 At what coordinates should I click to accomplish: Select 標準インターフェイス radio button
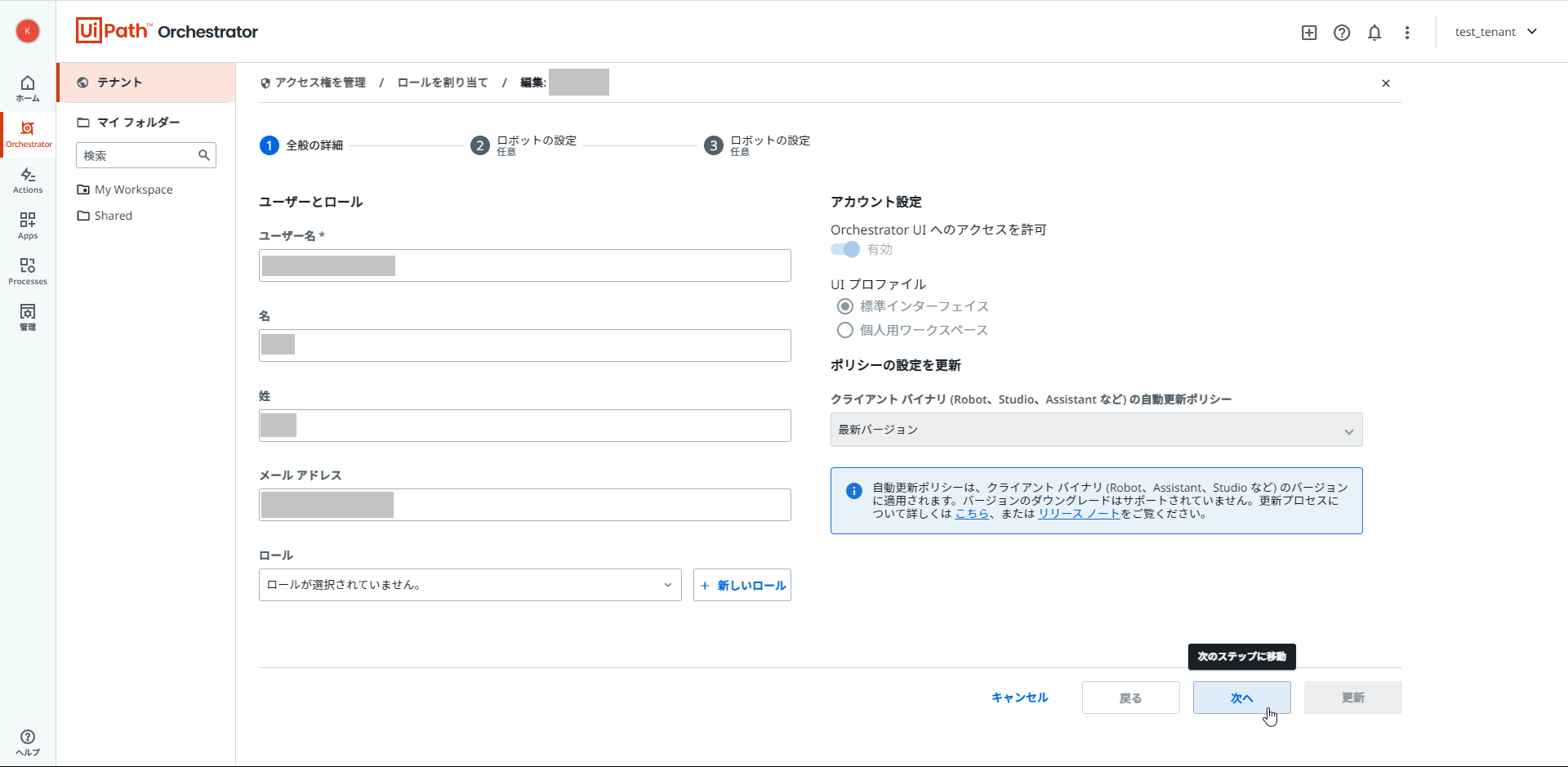(845, 306)
